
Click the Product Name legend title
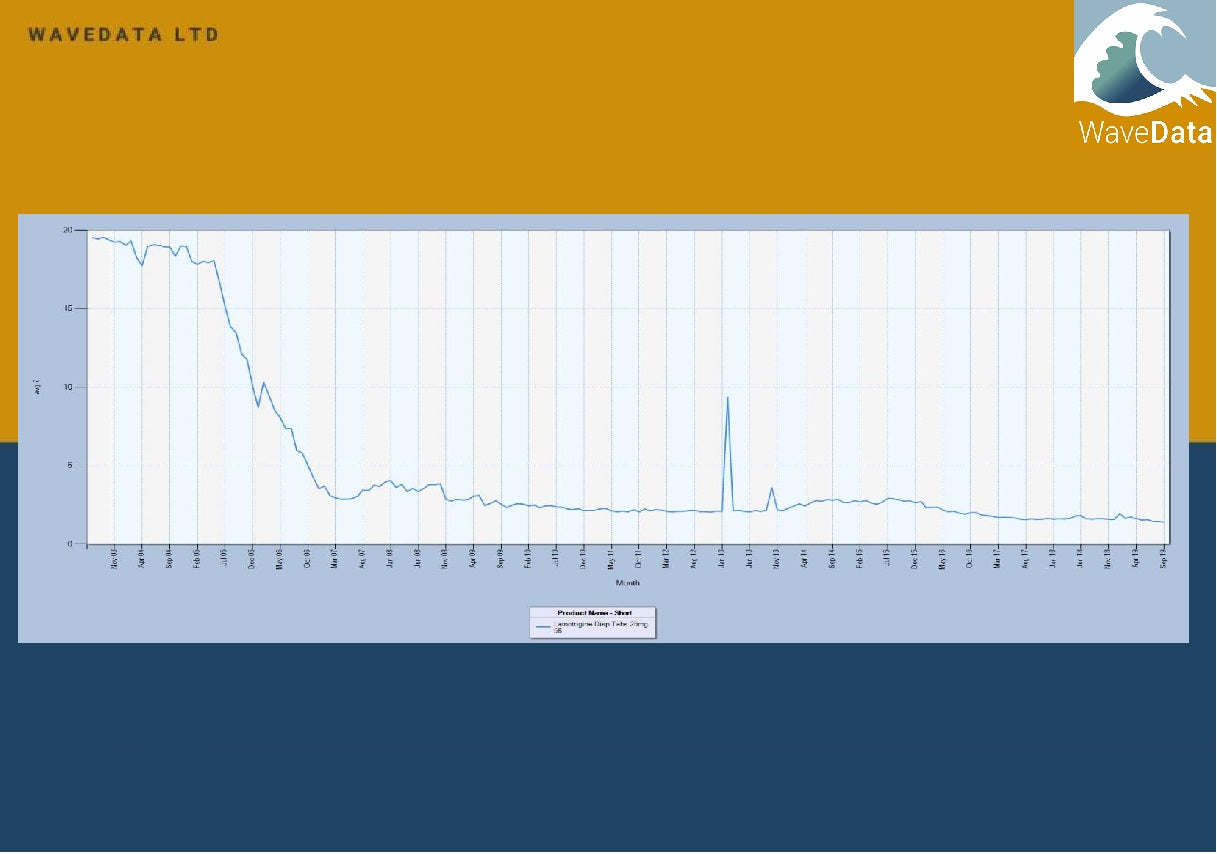[x=594, y=612]
